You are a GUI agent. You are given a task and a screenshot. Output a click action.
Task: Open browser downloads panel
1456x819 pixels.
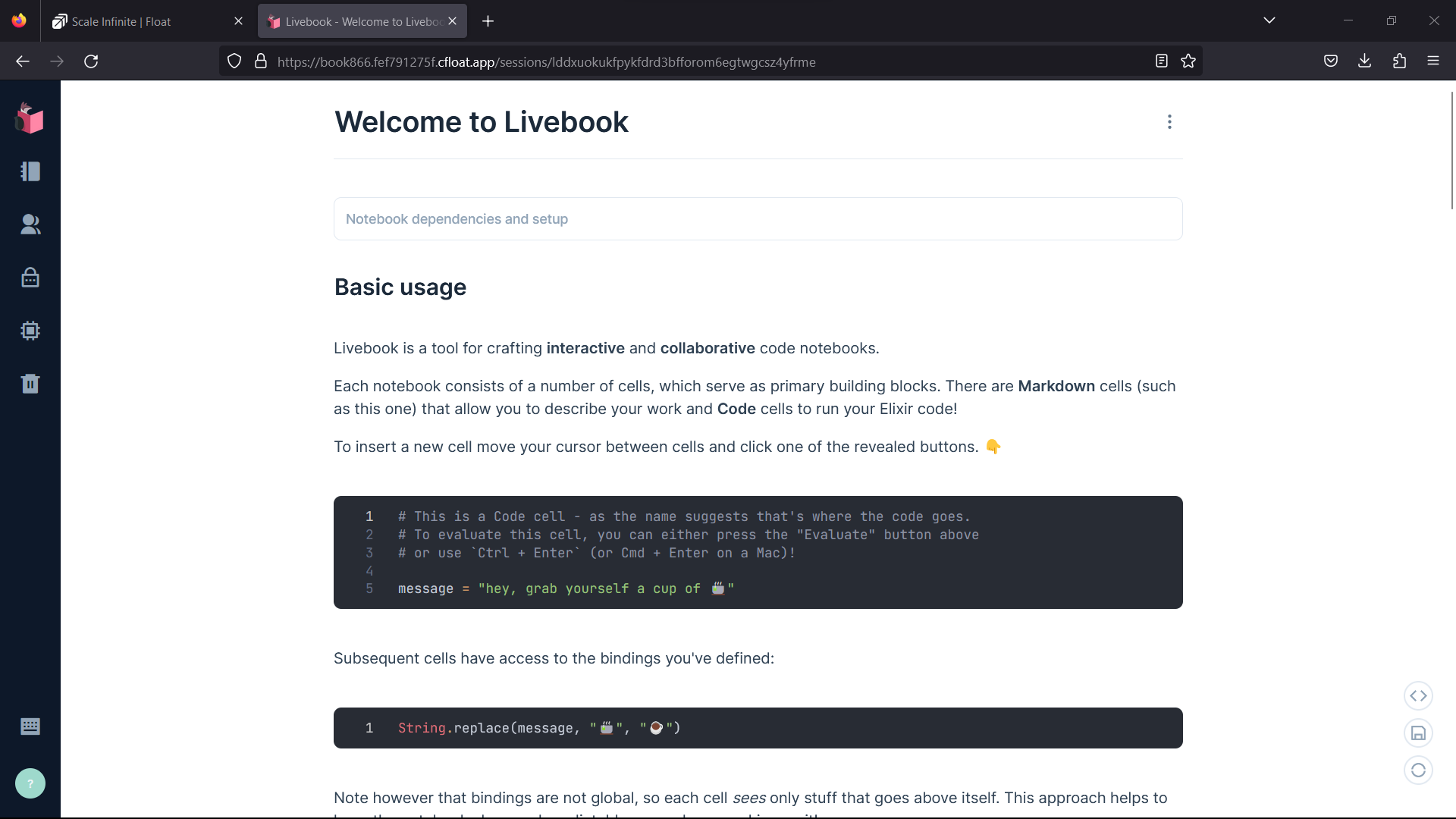[x=1364, y=61]
